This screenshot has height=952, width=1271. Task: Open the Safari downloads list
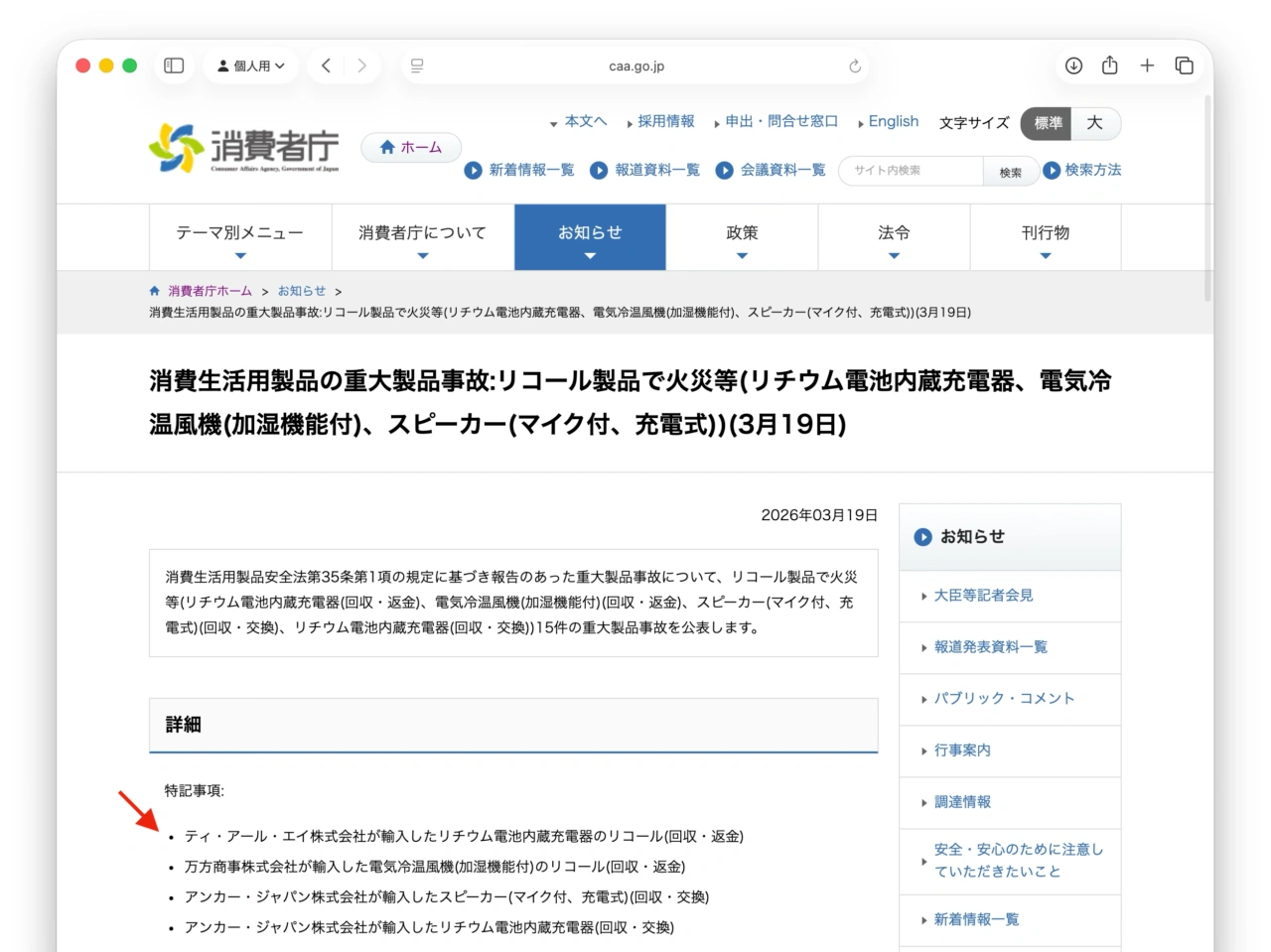point(1073,66)
